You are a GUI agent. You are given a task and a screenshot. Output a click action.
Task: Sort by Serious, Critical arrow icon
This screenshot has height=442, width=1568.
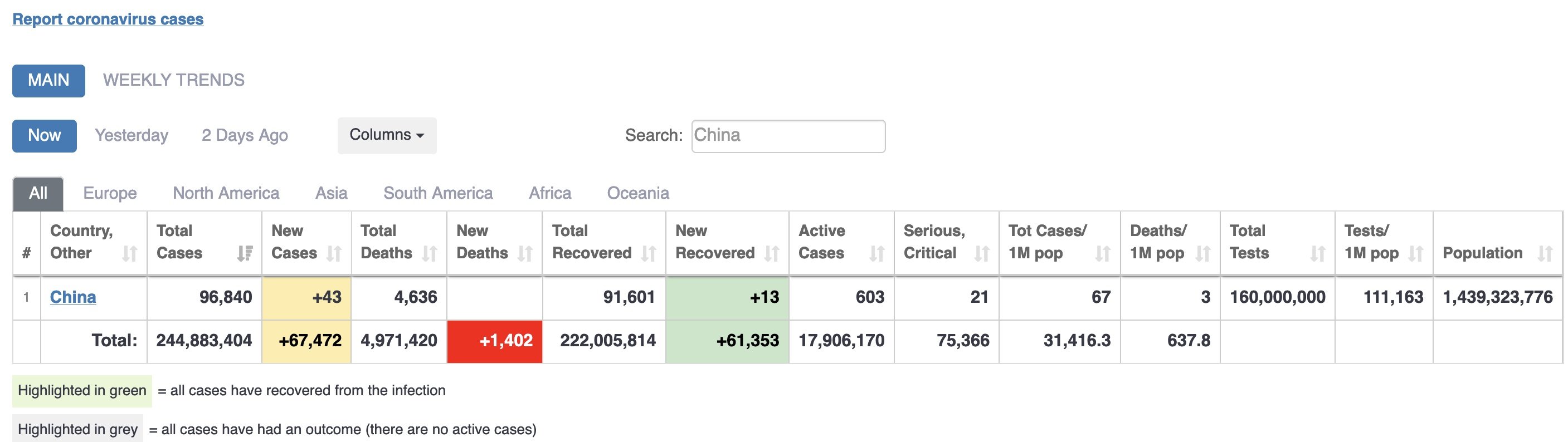[x=982, y=253]
